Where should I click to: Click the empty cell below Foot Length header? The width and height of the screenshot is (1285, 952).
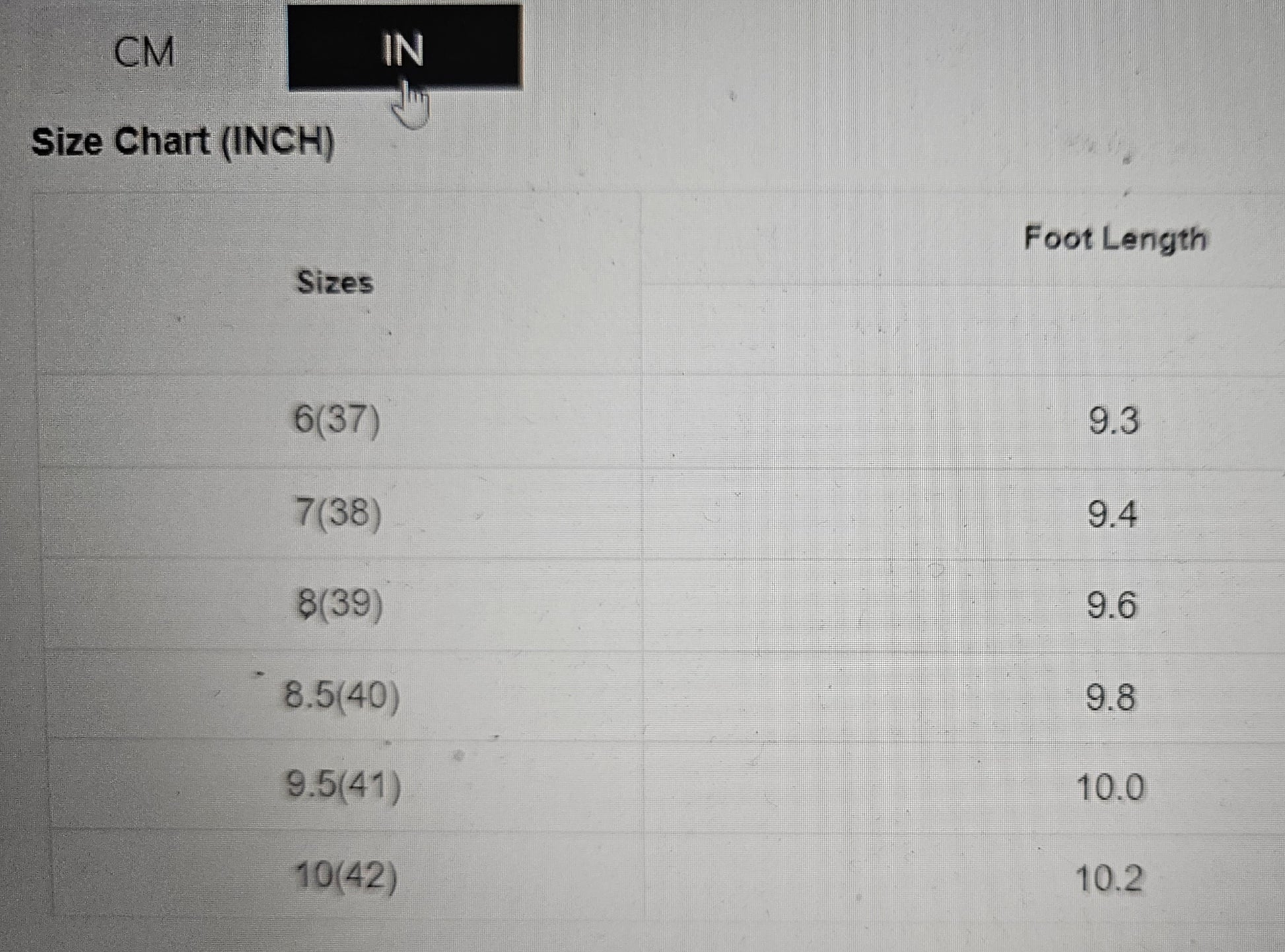pos(963,329)
